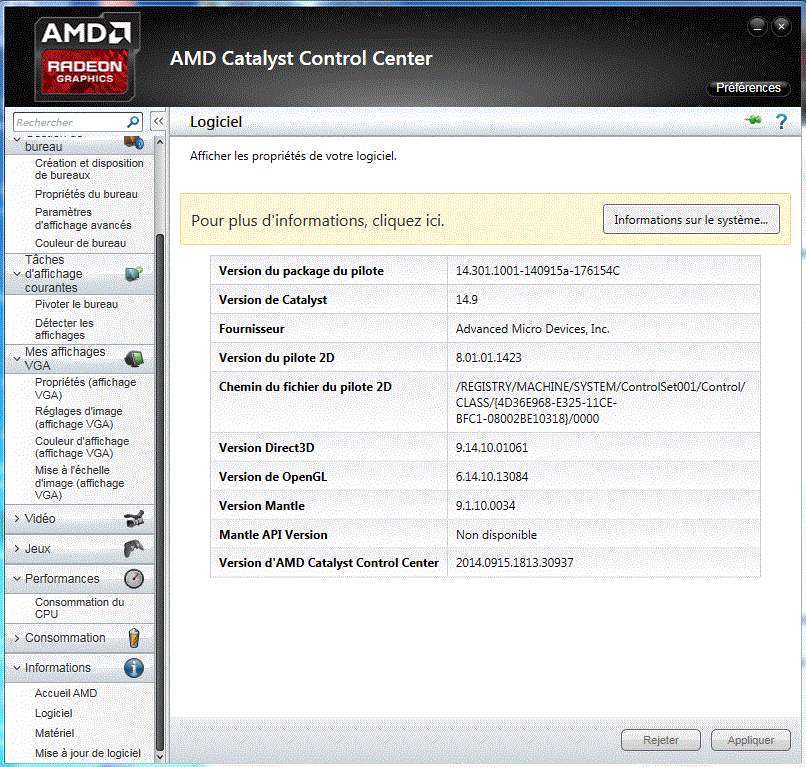
Task: Click the sidebar collapse arrows near the search box
Action: point(158,120)
